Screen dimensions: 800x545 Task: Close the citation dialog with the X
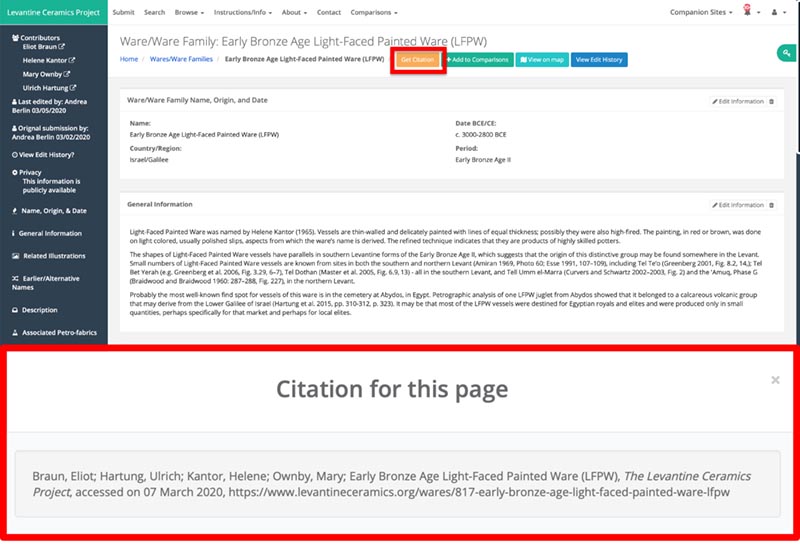pyautogui.click(x=776, y=380)
